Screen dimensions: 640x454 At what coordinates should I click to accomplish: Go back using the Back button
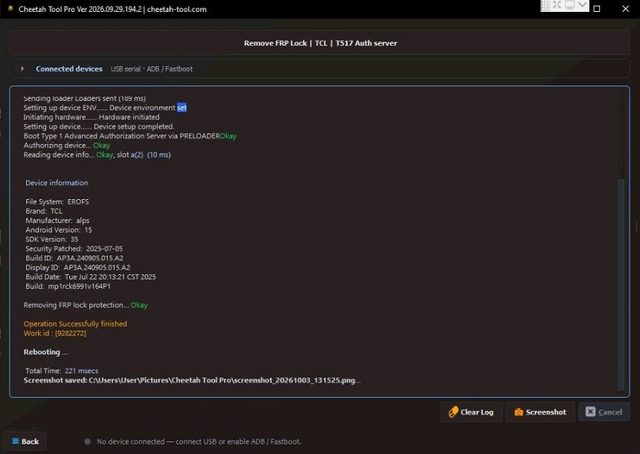(x=25, y=441)
